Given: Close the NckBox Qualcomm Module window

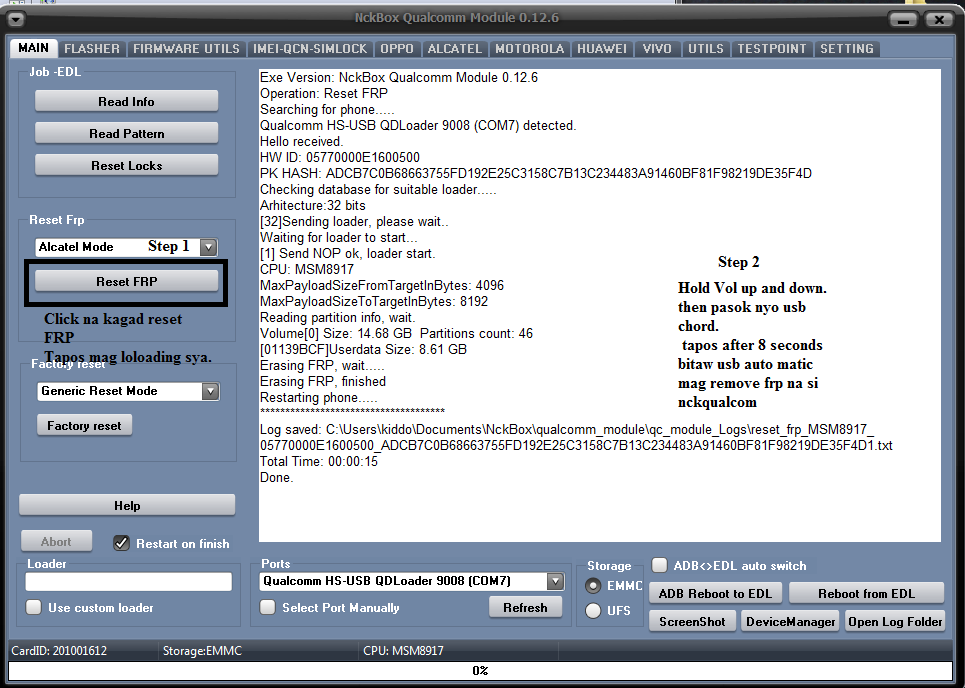Looking at the screenshot, I should (x=939, y=20).
